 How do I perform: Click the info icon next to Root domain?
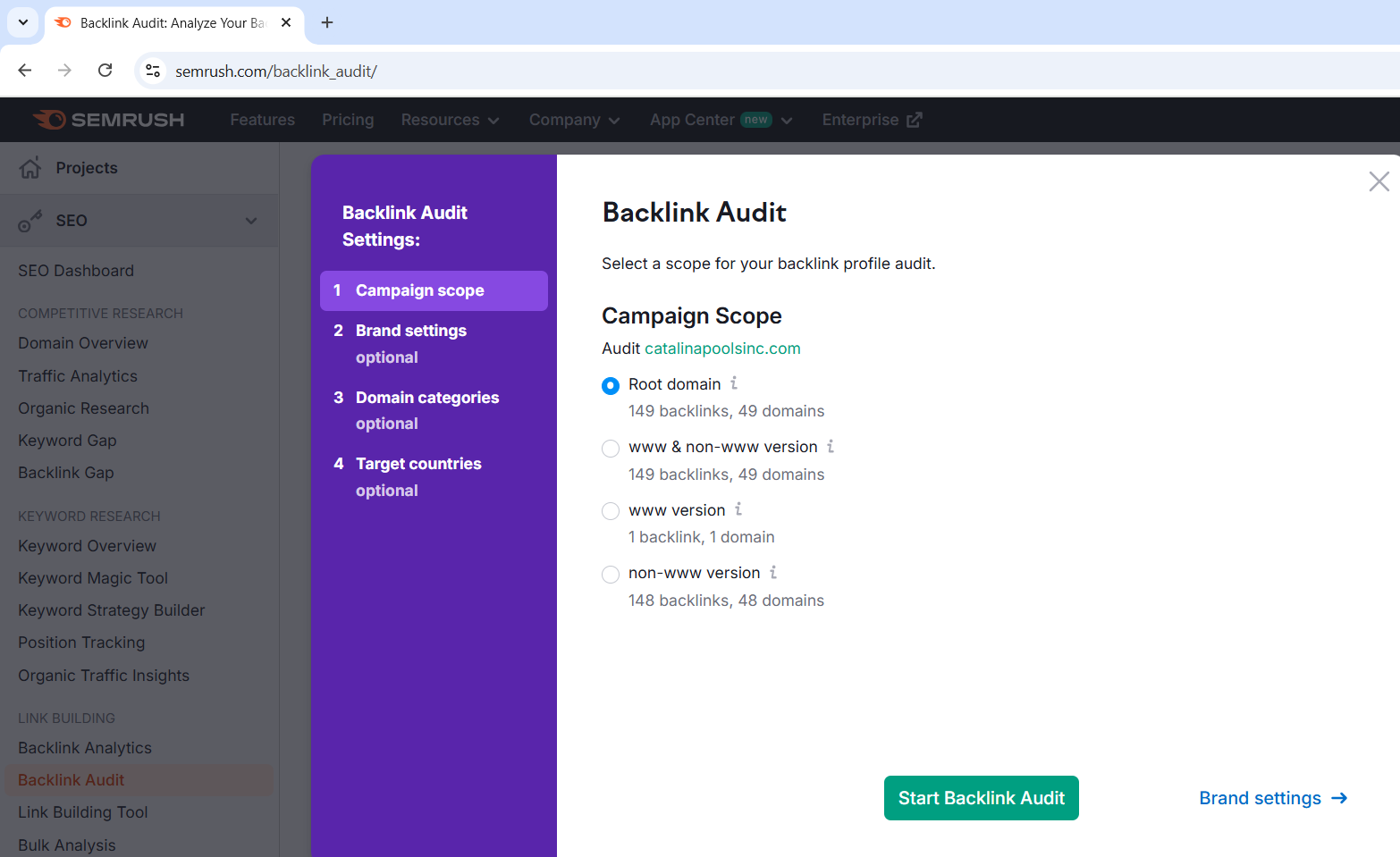click(734, 383)
